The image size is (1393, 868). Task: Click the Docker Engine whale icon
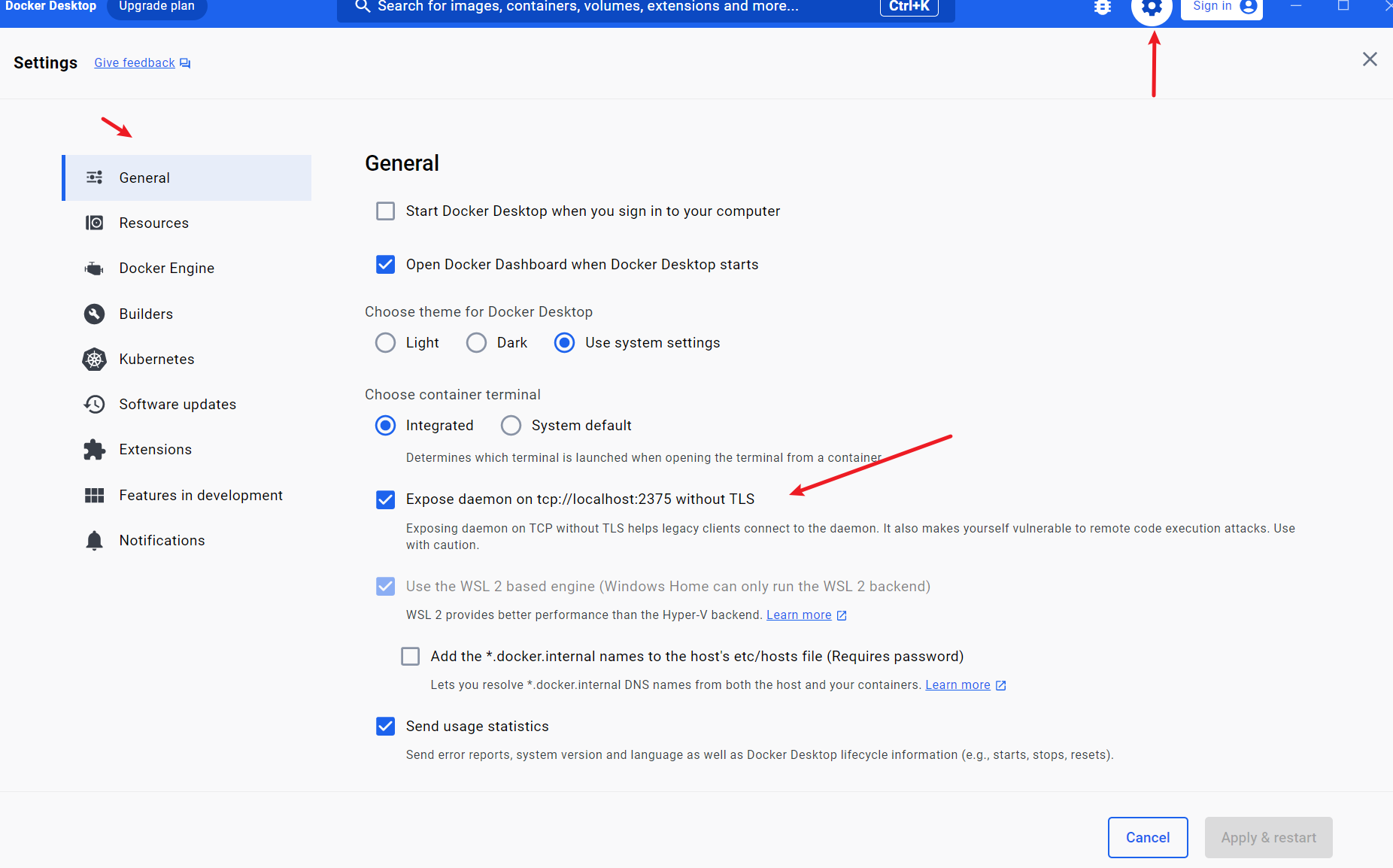pos(94,269)
